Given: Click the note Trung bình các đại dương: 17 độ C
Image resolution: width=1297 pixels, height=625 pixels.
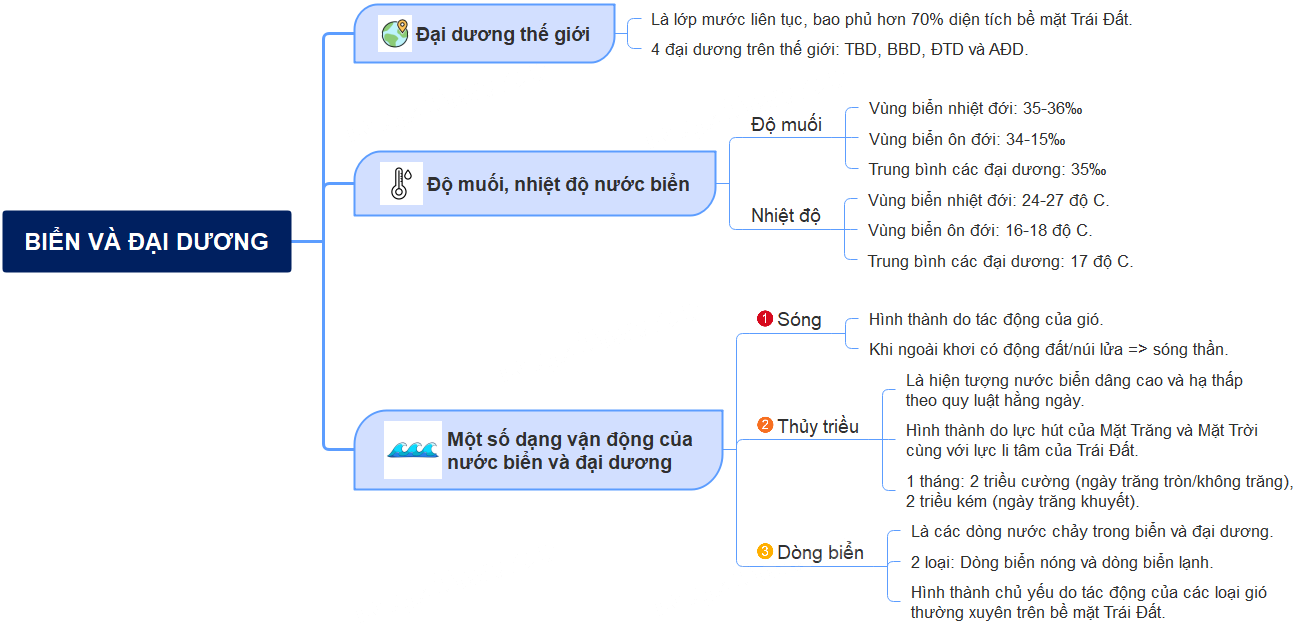Looking at the screenshot, I should click(x=1000, y=261).
